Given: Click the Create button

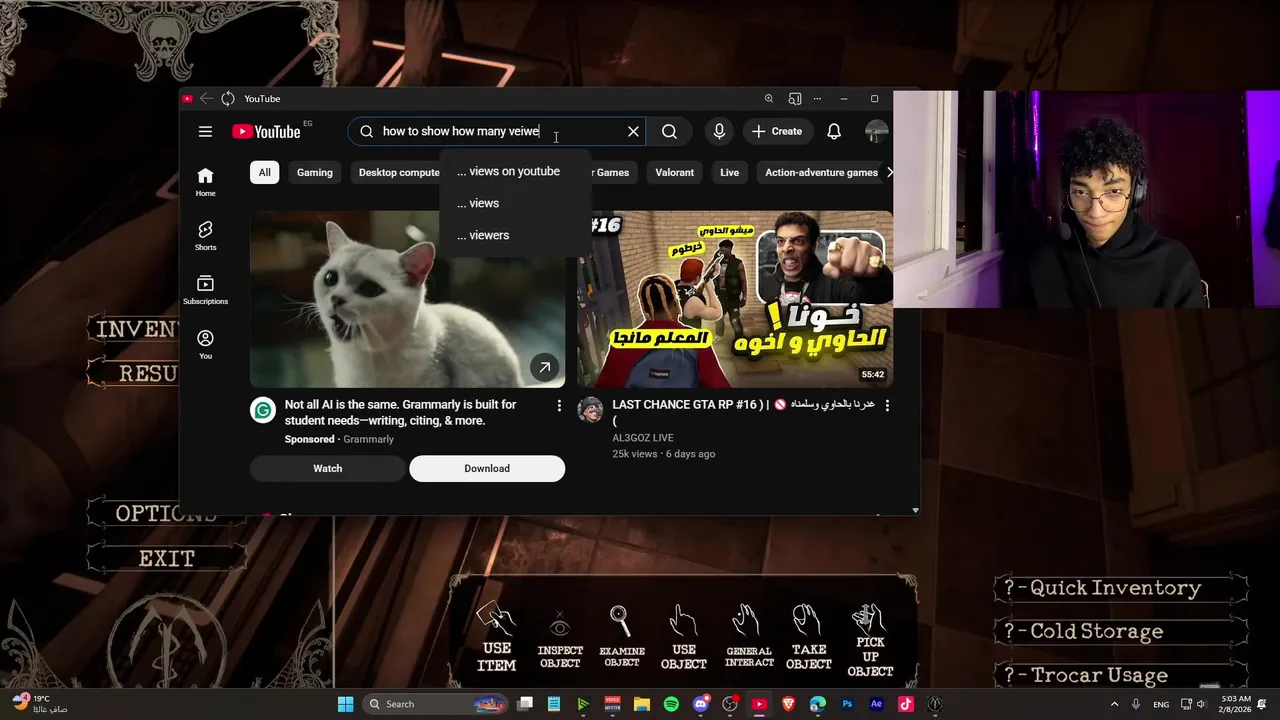Looking at the screenshot, I should [777, 131].
